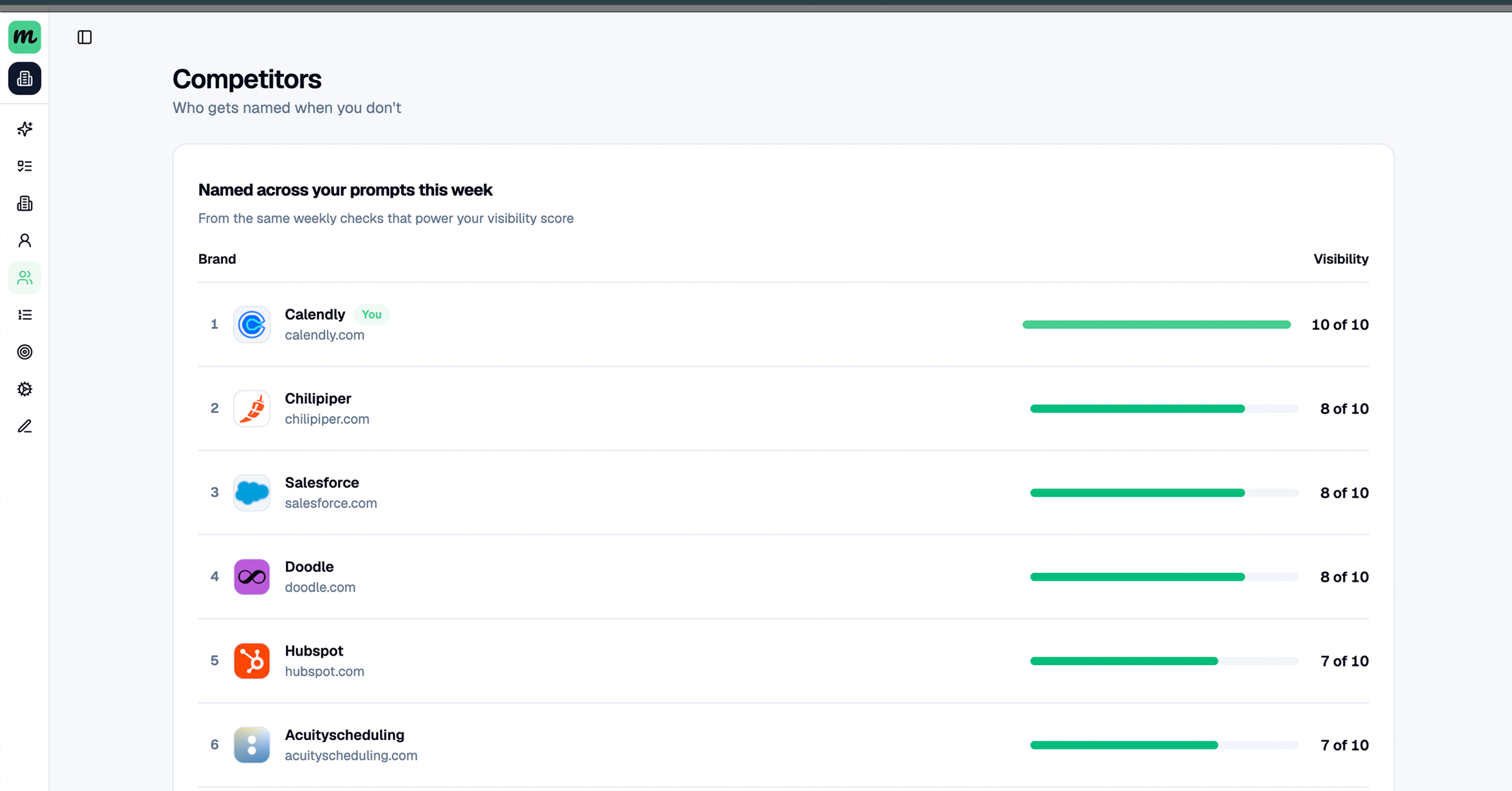This screenshot has width=1512, height=791.
Task: Click the Acuityscheduling logo
Action: [252, 745]
